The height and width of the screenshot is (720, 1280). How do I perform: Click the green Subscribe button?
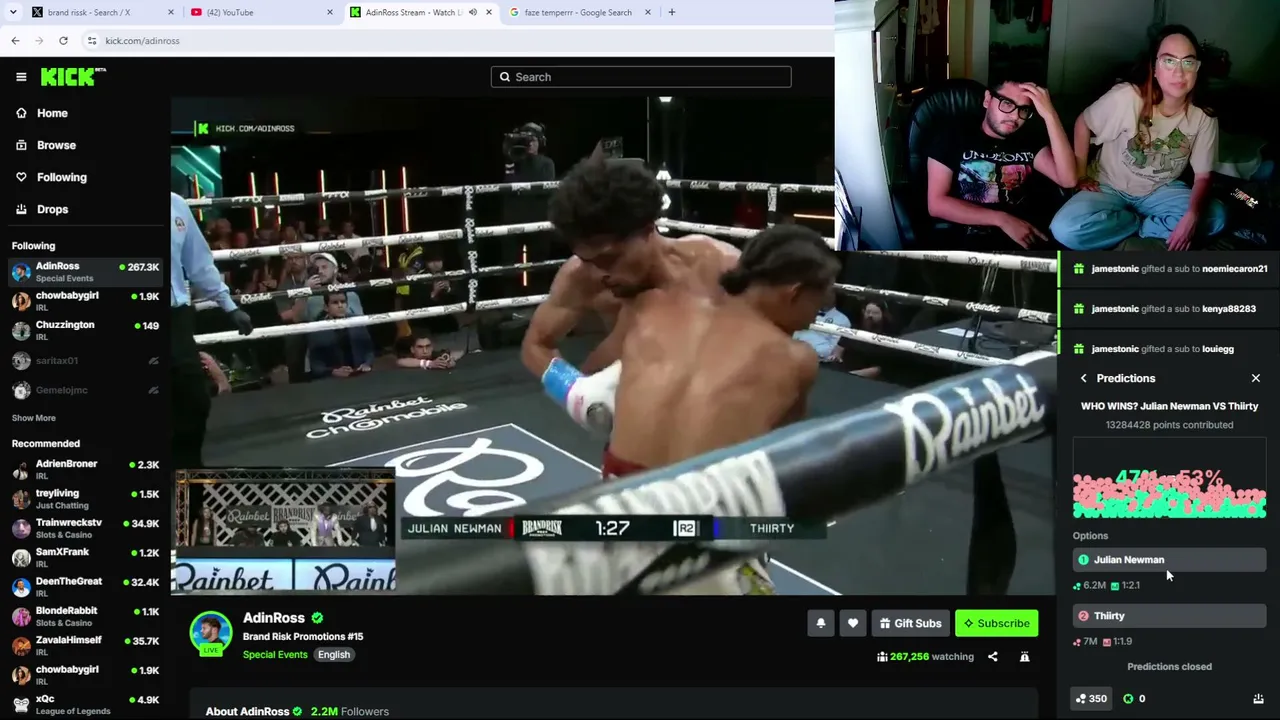996,624
